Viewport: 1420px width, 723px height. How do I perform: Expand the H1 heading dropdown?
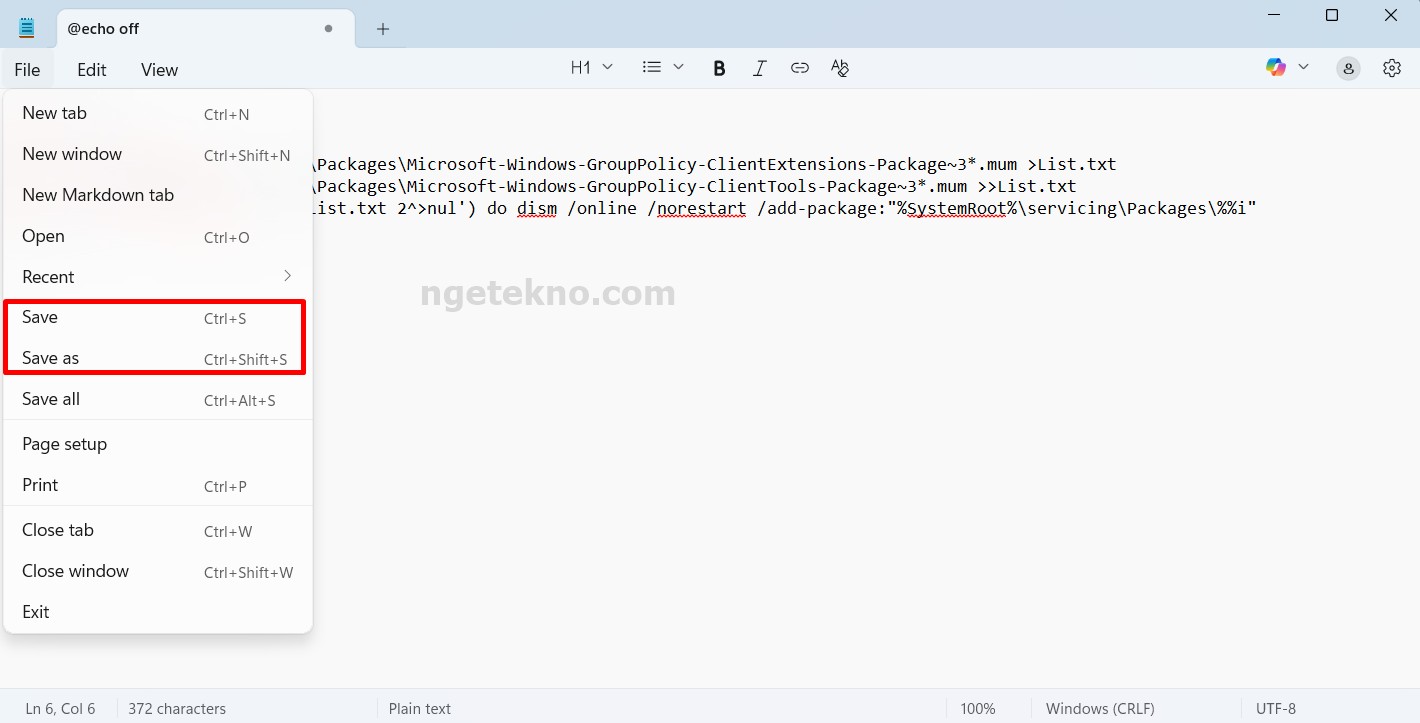pyautogui.click(x=592, y=68)
